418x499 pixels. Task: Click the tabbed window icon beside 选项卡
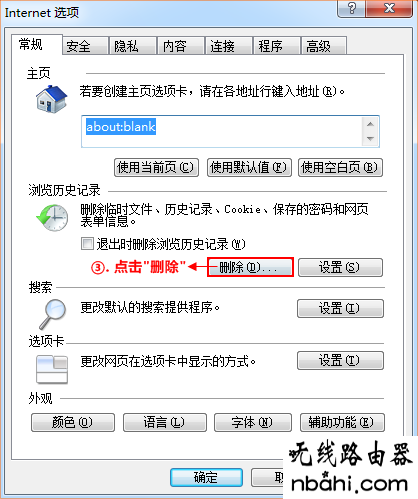click(x=52, y=369)
